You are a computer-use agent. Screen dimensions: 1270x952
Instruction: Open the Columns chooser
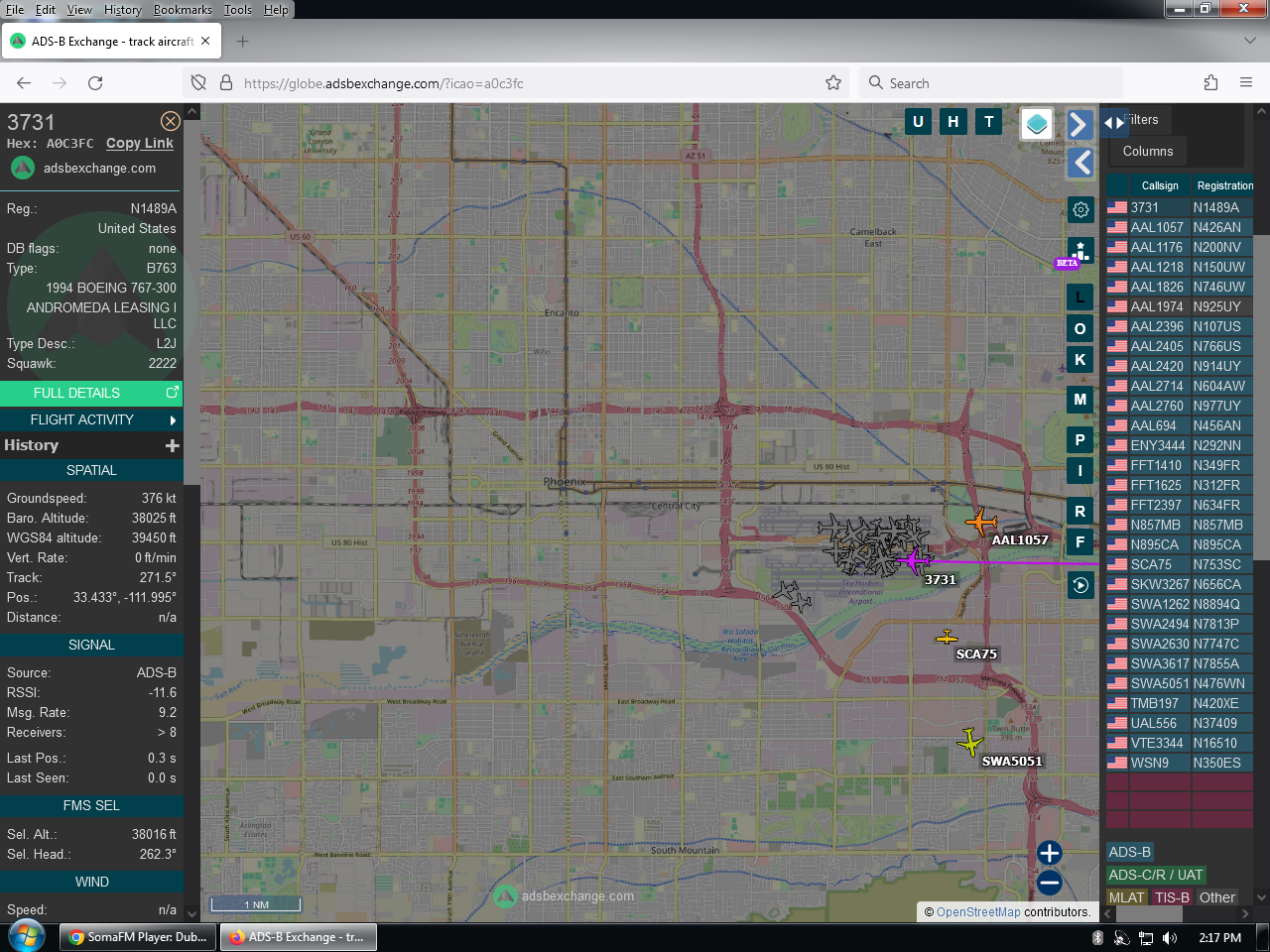1148,152
